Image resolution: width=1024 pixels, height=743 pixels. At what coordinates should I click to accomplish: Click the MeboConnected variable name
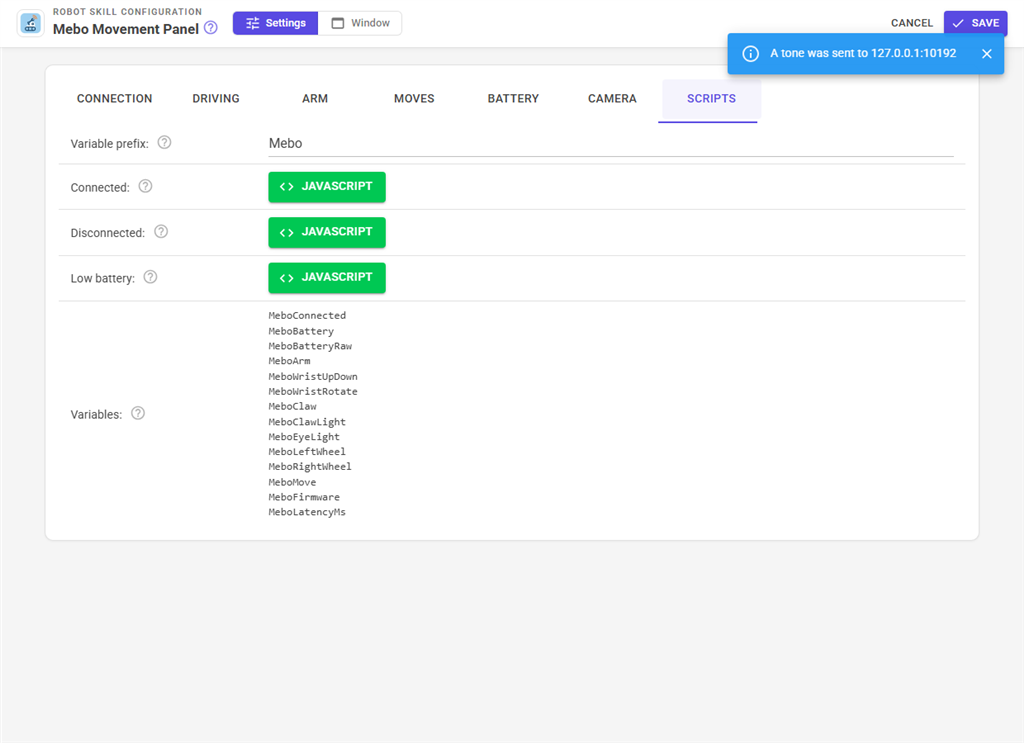(x=307, y=315)
